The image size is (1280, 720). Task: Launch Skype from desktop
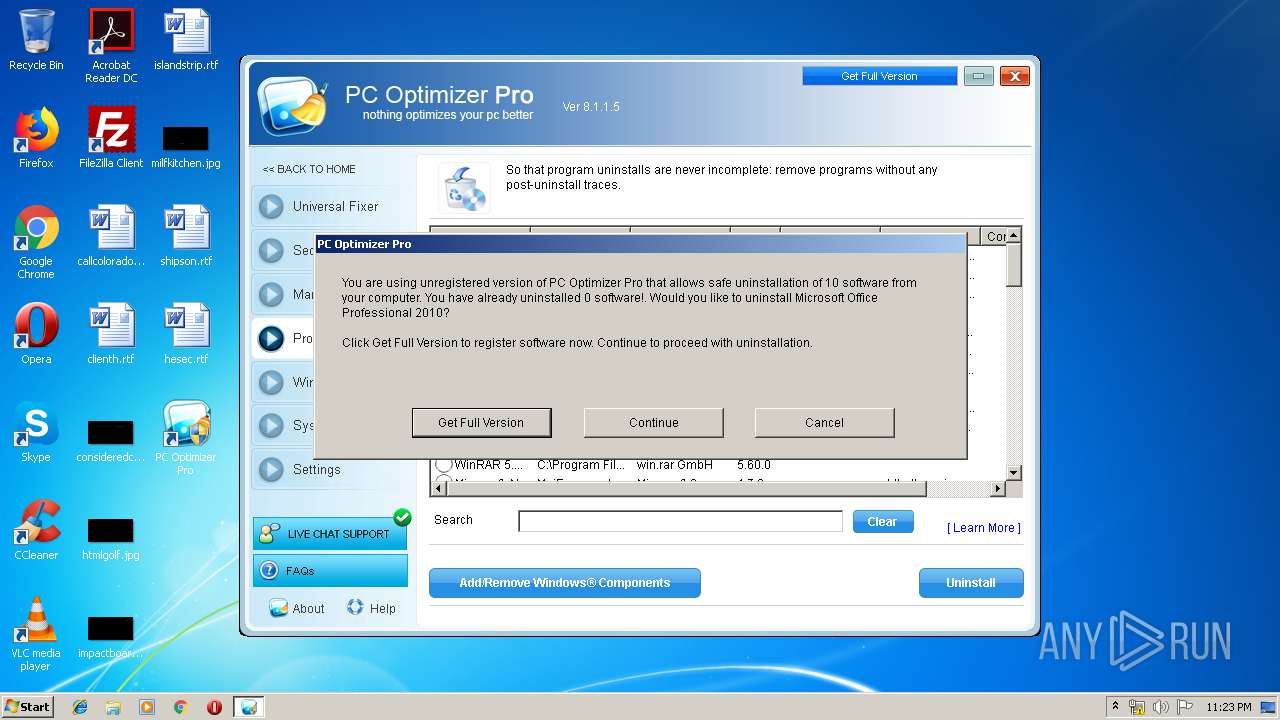click(36, 432)
